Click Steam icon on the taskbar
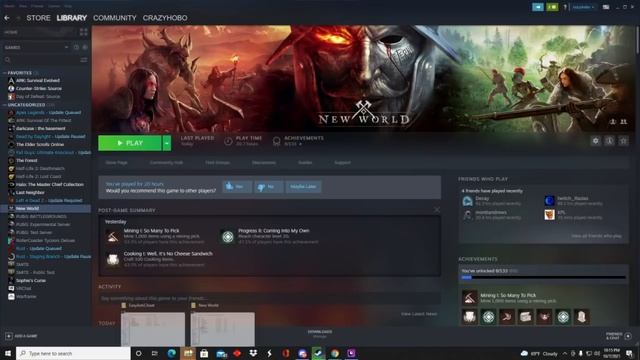This screenshot has height=360, width=640. pyautogui.click(x=318, y=353)
